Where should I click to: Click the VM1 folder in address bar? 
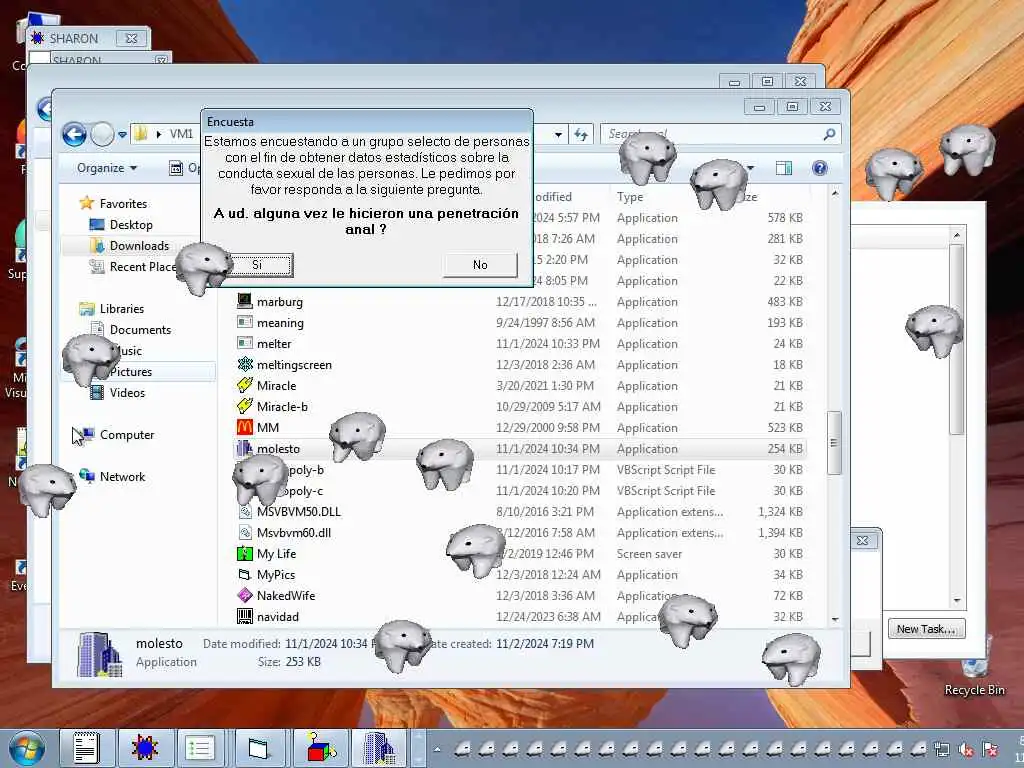181,134
